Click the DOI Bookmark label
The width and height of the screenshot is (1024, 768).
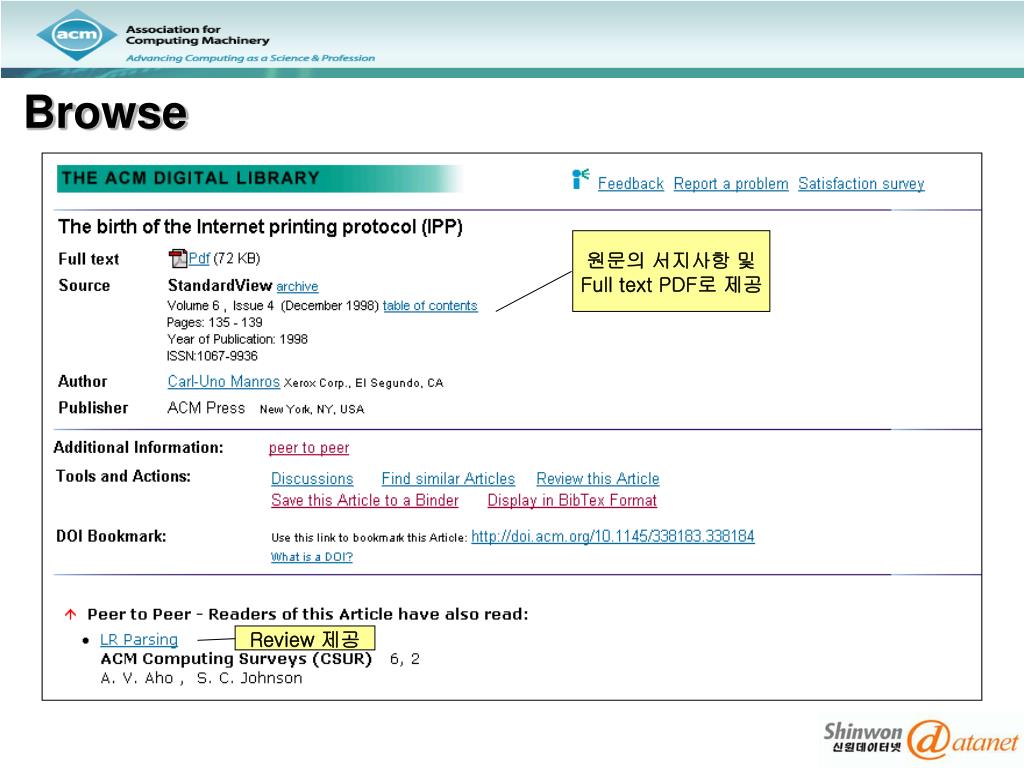coord(111,536)
